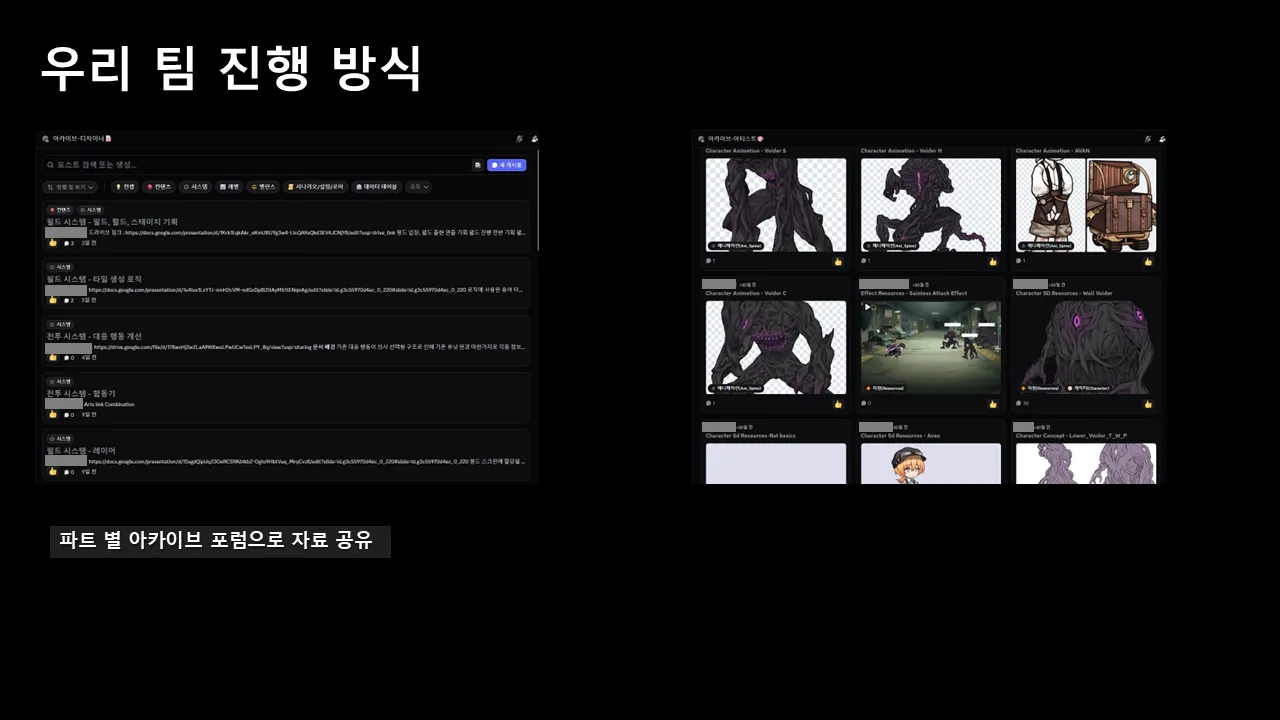Play the Saintess Attack Effect video
Viewport: 1280px width, 720px height.
tap(868, 306)
